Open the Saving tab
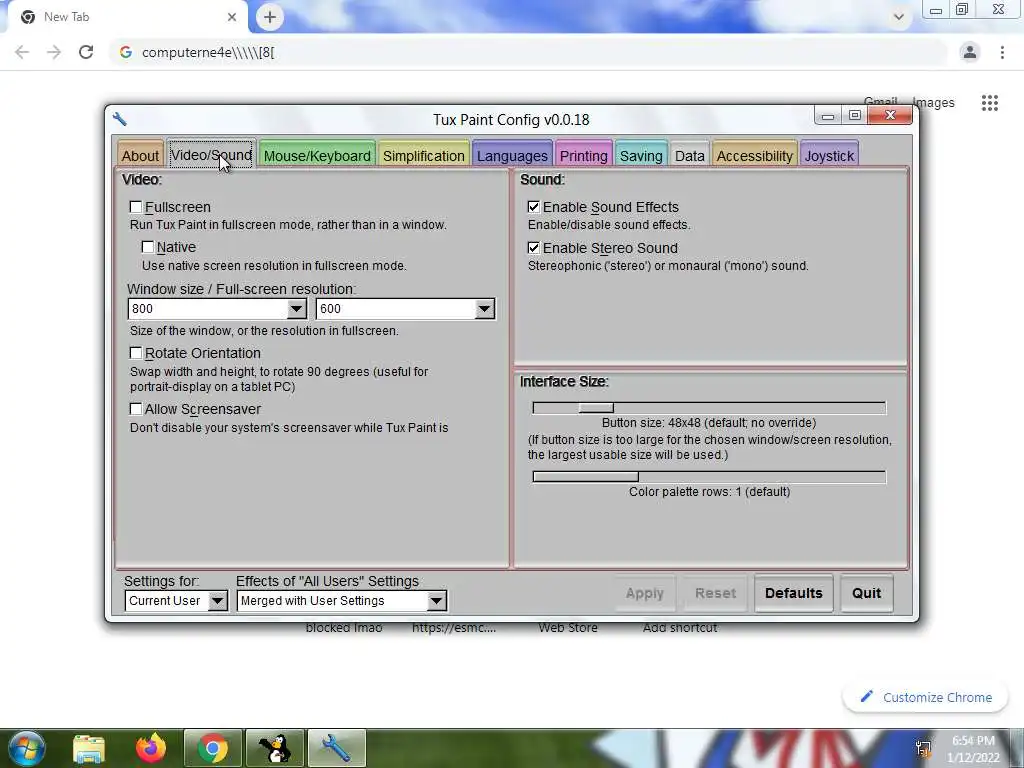The image size is (1024, 768). tap(641, 155)
